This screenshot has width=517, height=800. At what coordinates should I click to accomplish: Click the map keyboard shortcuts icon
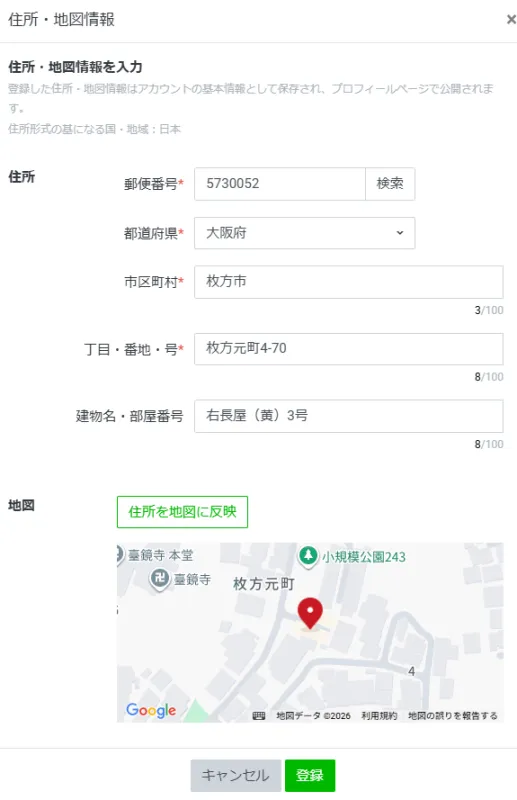(259, 716)
